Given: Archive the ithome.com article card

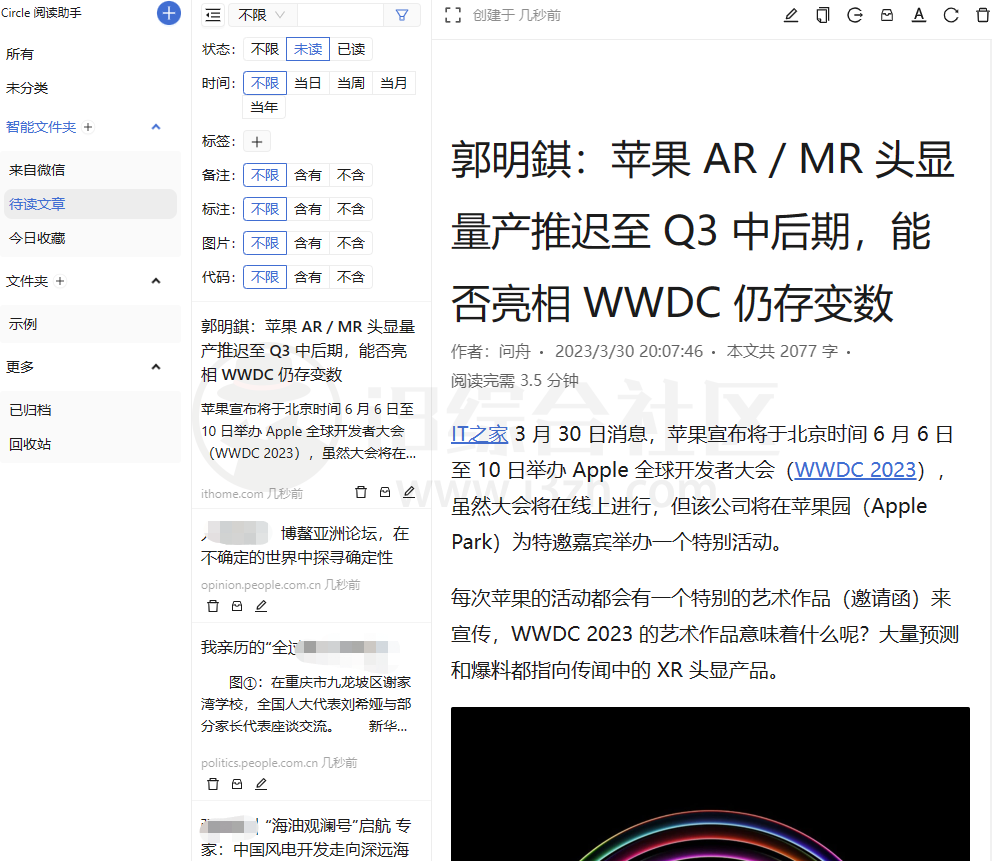Looking at the screenshot, I should [x=385, y=492].
